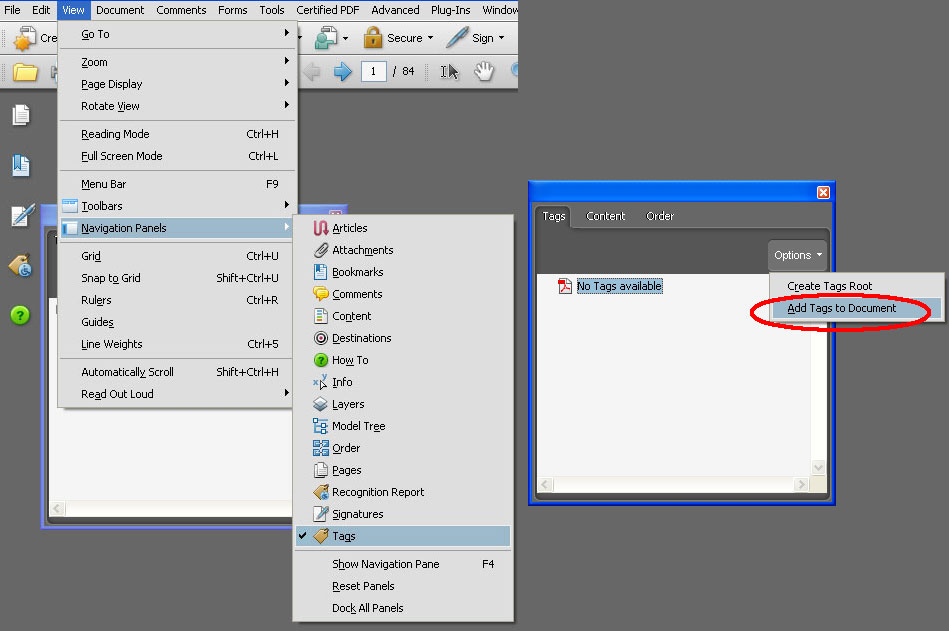
Task: Switch to the Content tab
Action: 605,216
